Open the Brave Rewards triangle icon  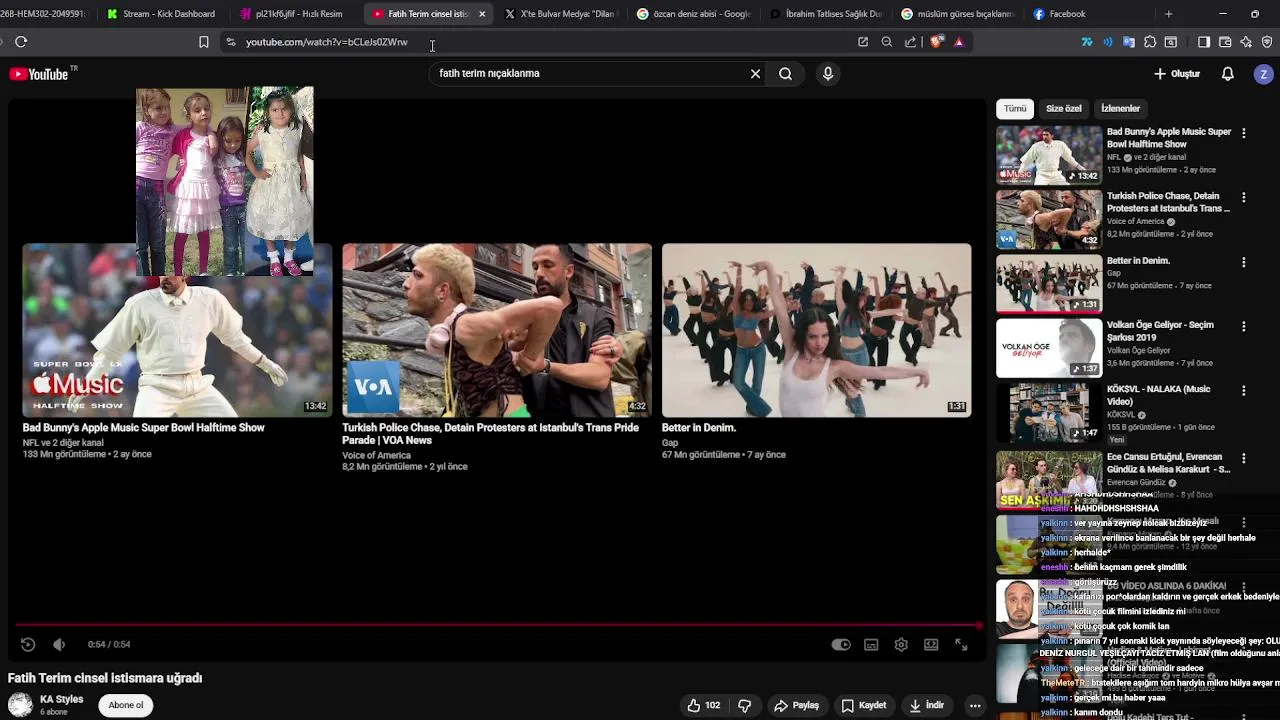click(959, 42)
